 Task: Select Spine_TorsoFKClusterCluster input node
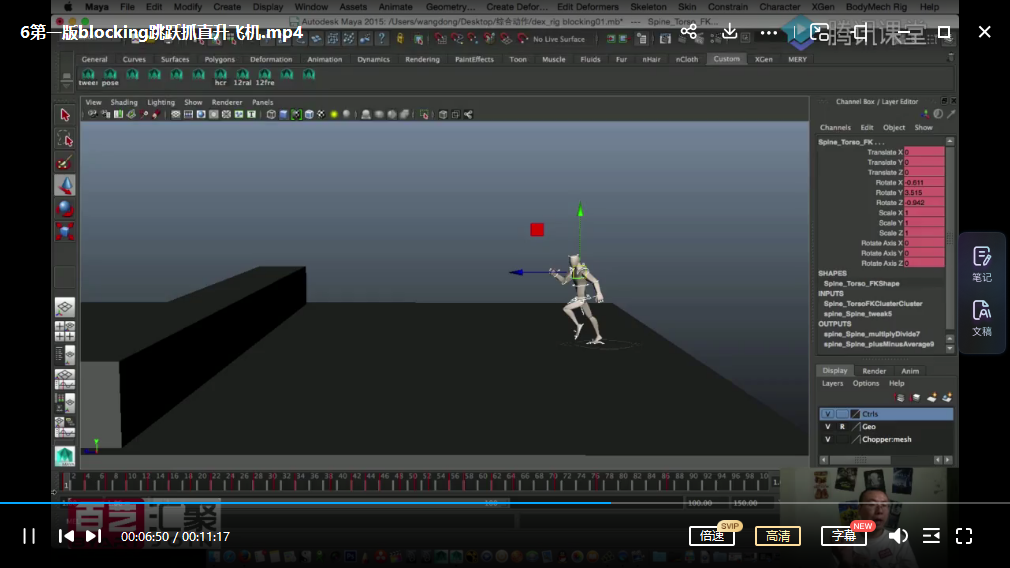click(x=873, y=303)
